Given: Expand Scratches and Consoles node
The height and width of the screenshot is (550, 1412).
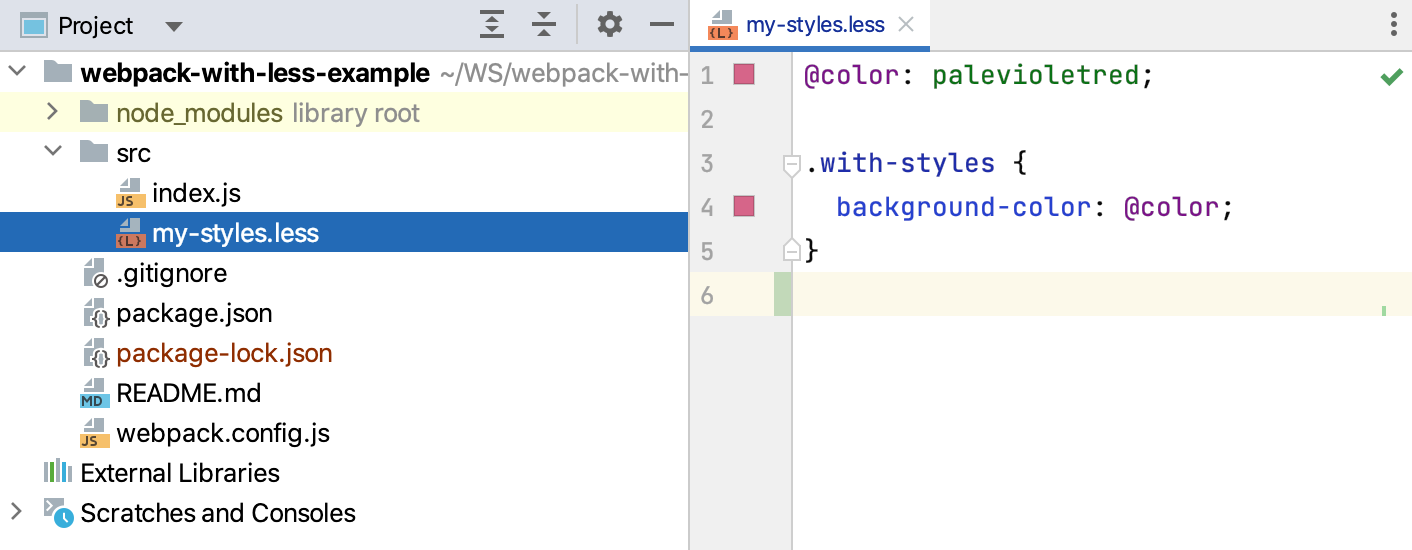Looking at the screenshot, I should [16, 512].
